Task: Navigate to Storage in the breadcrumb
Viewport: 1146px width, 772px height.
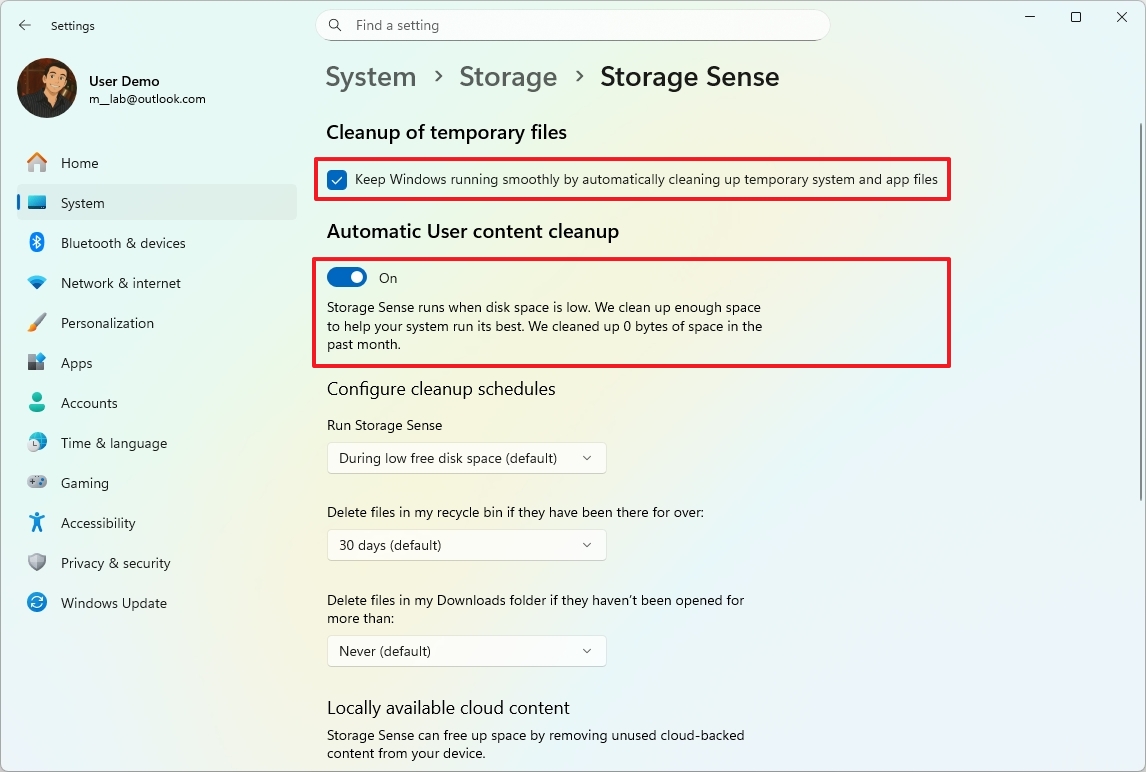Action: (x=508, y=77)
